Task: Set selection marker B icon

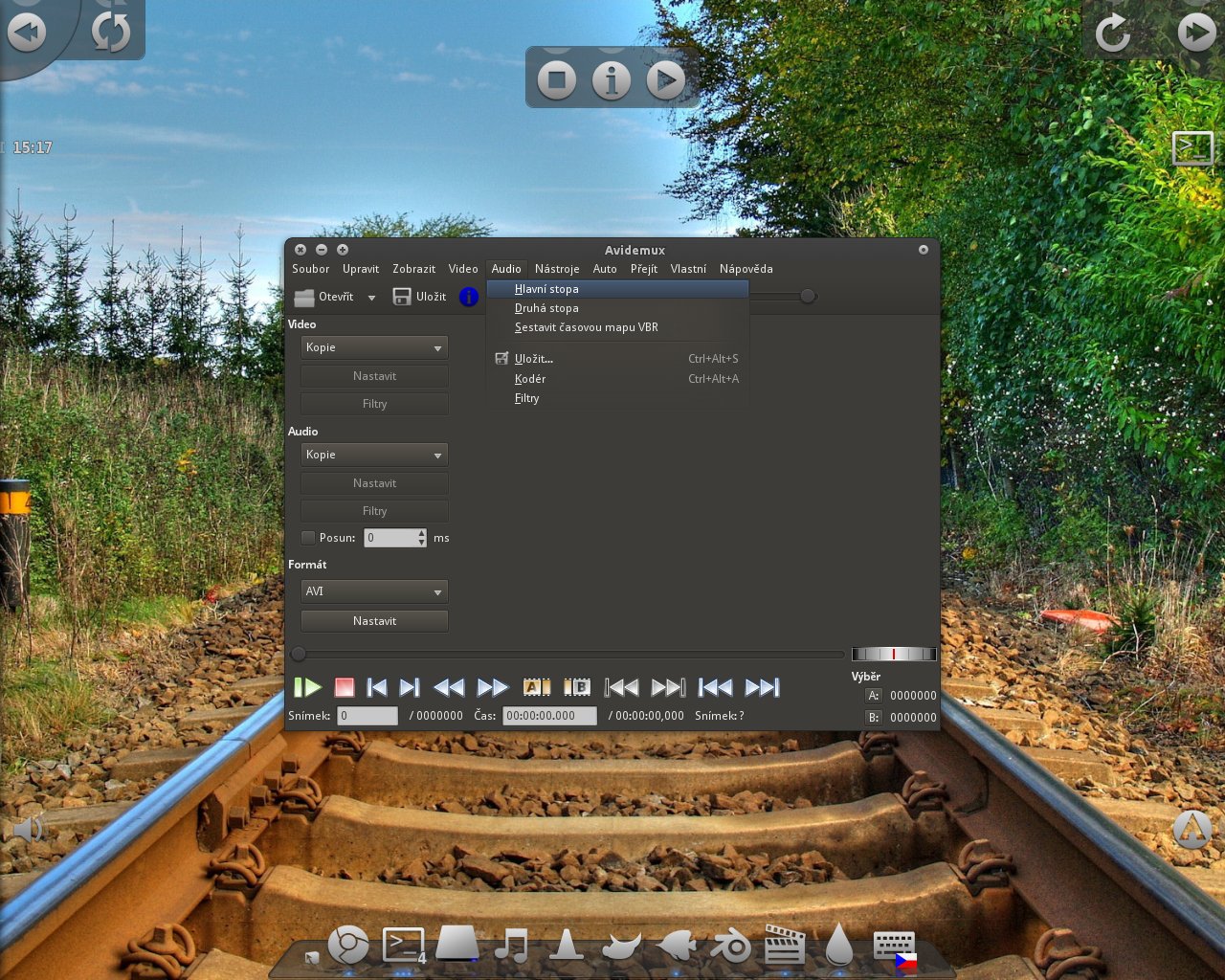Action: point(577,687)
